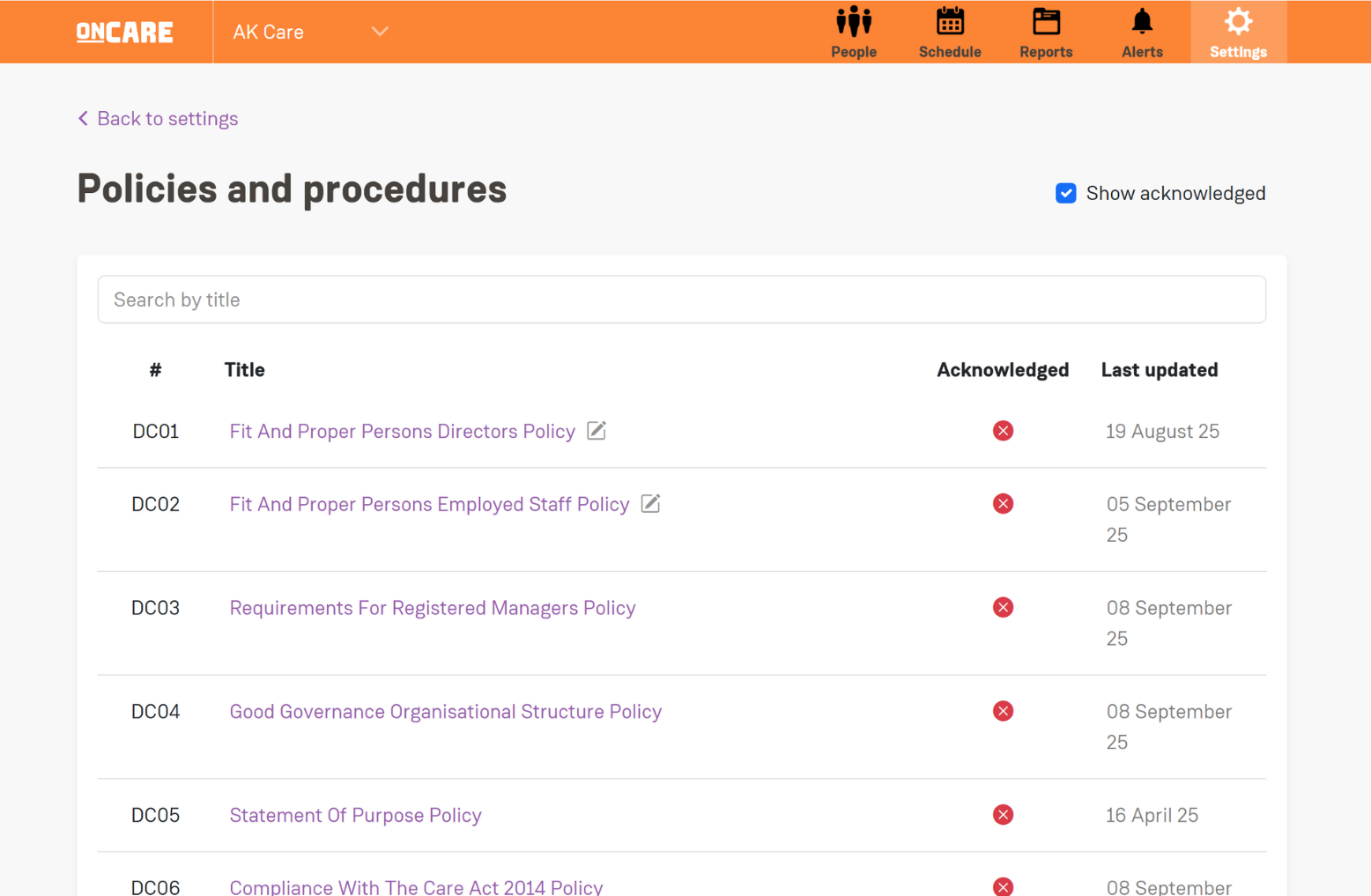Open Requirements For Registered Managers Policy
The height and width of the screenshot is (896, 1371).
pos(432,608)
